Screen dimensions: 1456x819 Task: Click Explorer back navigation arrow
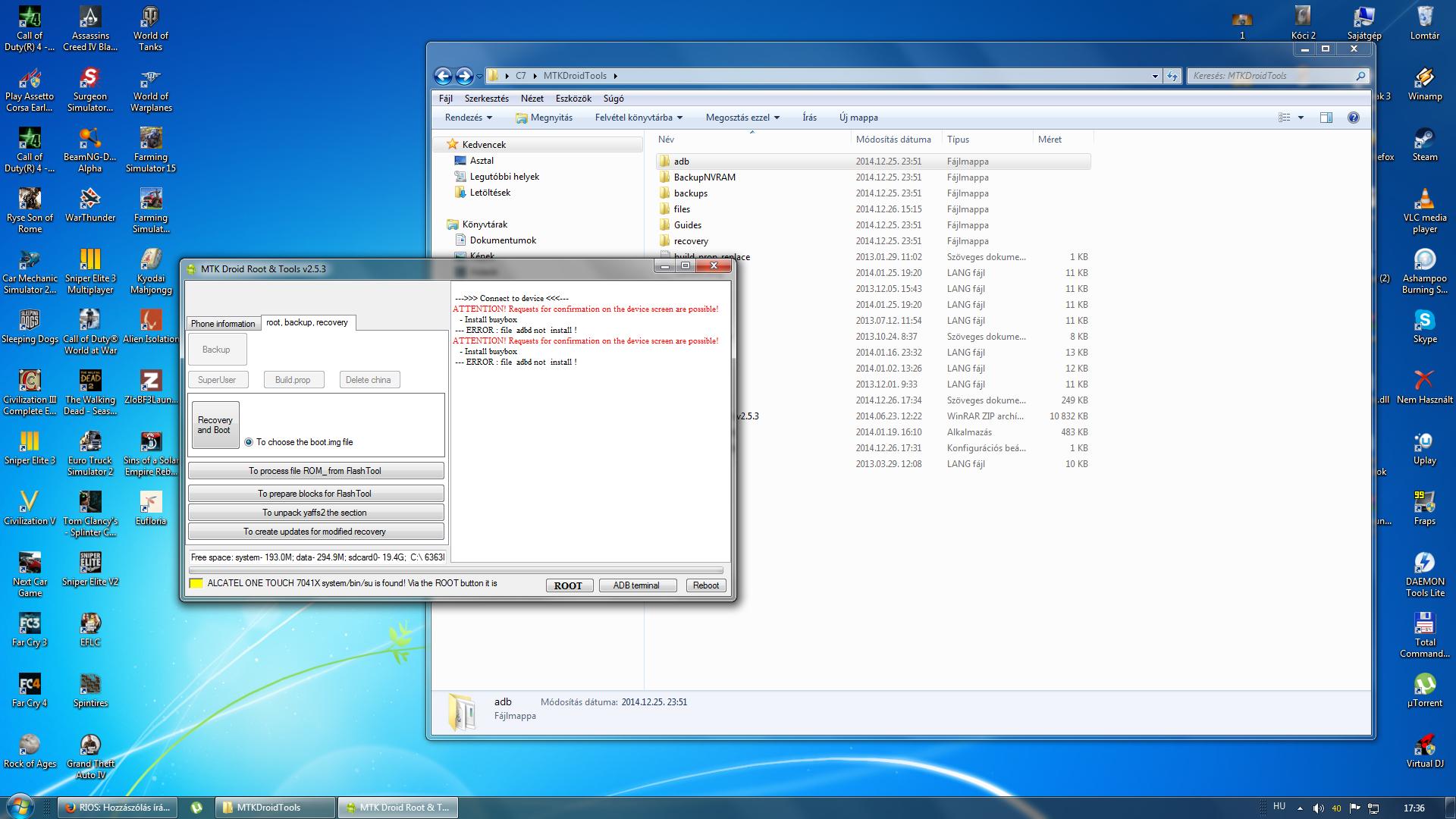444,76
